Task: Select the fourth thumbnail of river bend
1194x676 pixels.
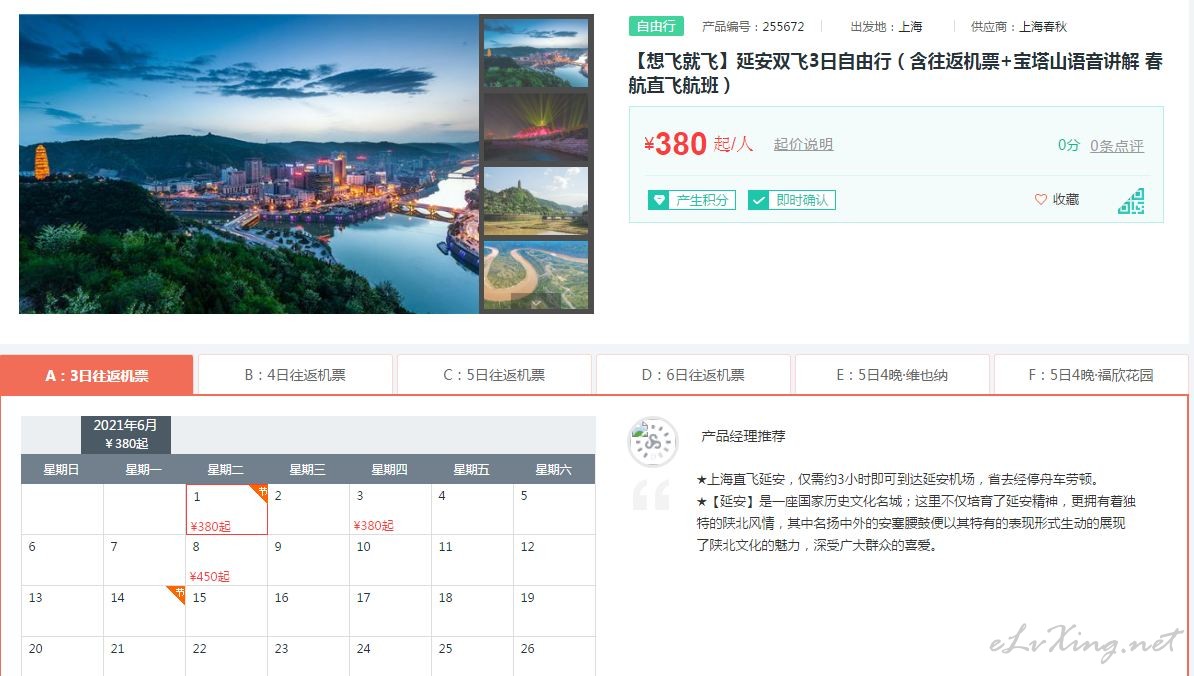Action: 535,275
